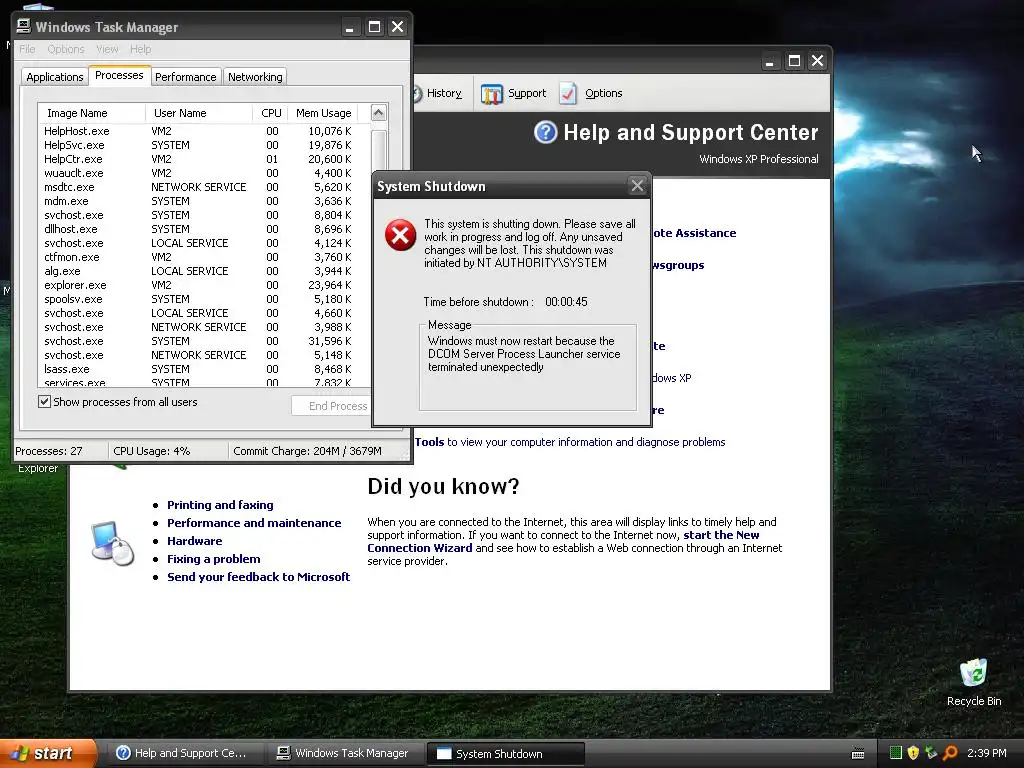Viewport: 1024px width, 768px height.
Task: Select the lsass.exe process row
Action: [x=203, y=369]
